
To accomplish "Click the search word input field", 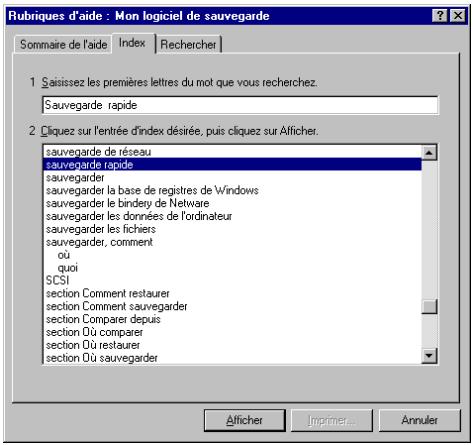I will tap(240, 105).
